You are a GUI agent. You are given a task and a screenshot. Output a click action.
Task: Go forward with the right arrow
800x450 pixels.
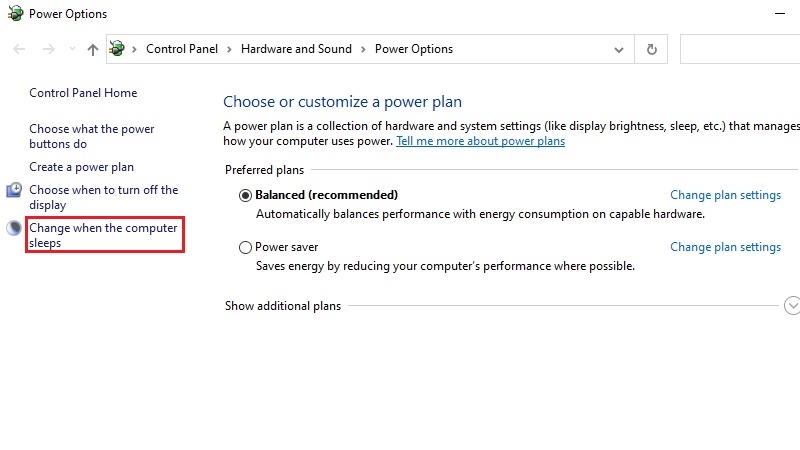[x=48, y=49]
